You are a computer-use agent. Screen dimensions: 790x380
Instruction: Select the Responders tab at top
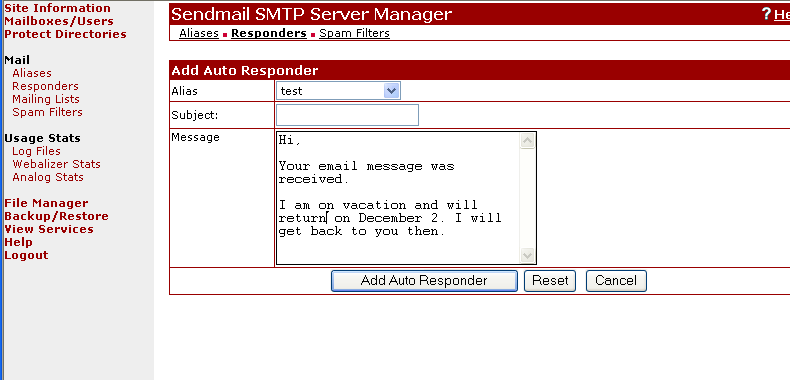(x=269, y=33)
